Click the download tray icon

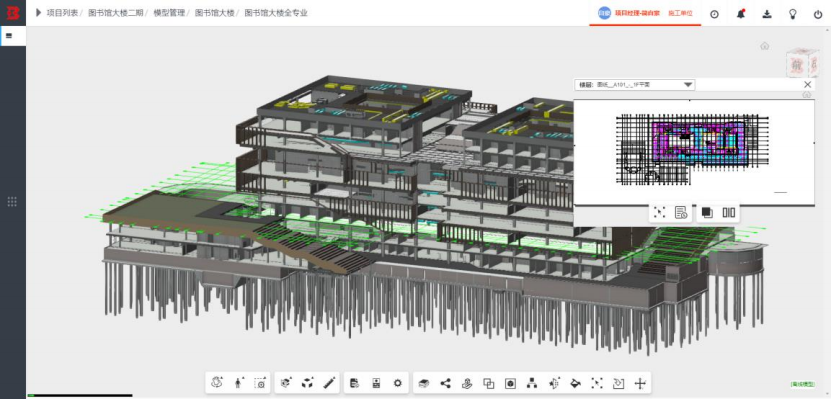(767, 14)
